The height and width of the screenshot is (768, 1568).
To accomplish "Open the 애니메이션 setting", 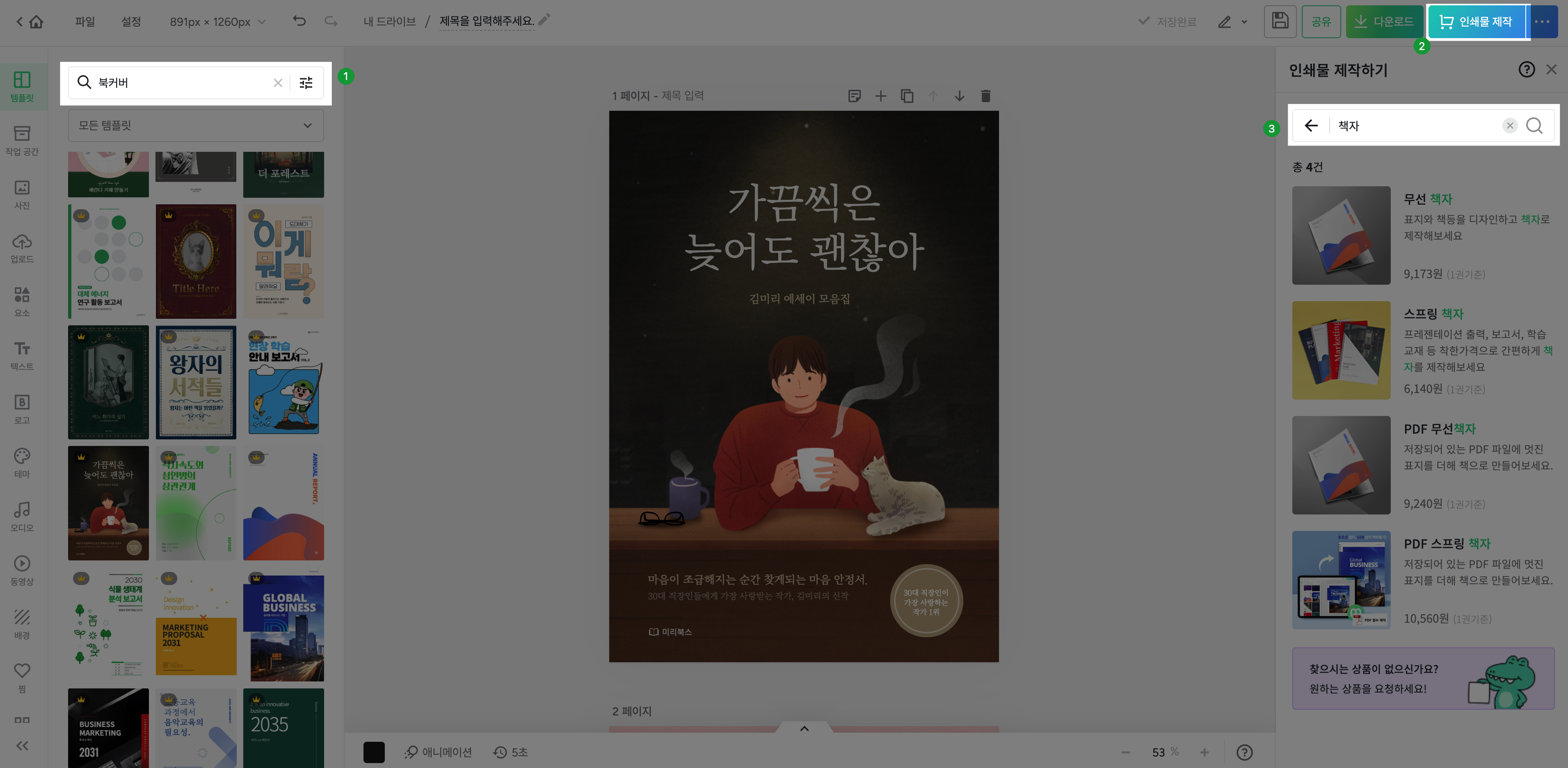I will point(438,752).
